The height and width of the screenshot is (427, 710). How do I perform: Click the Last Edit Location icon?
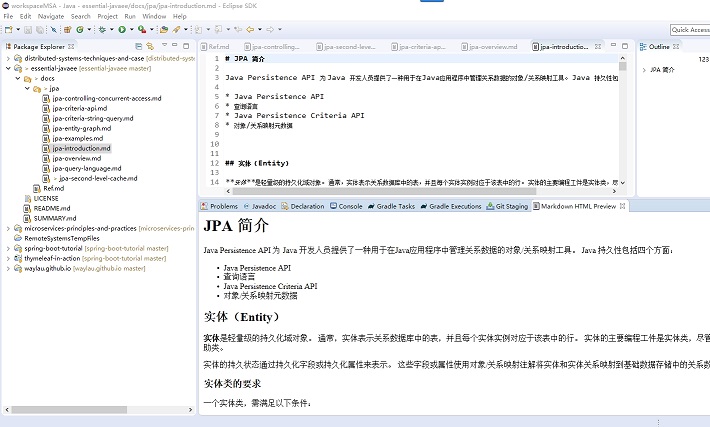click(238, 29)
